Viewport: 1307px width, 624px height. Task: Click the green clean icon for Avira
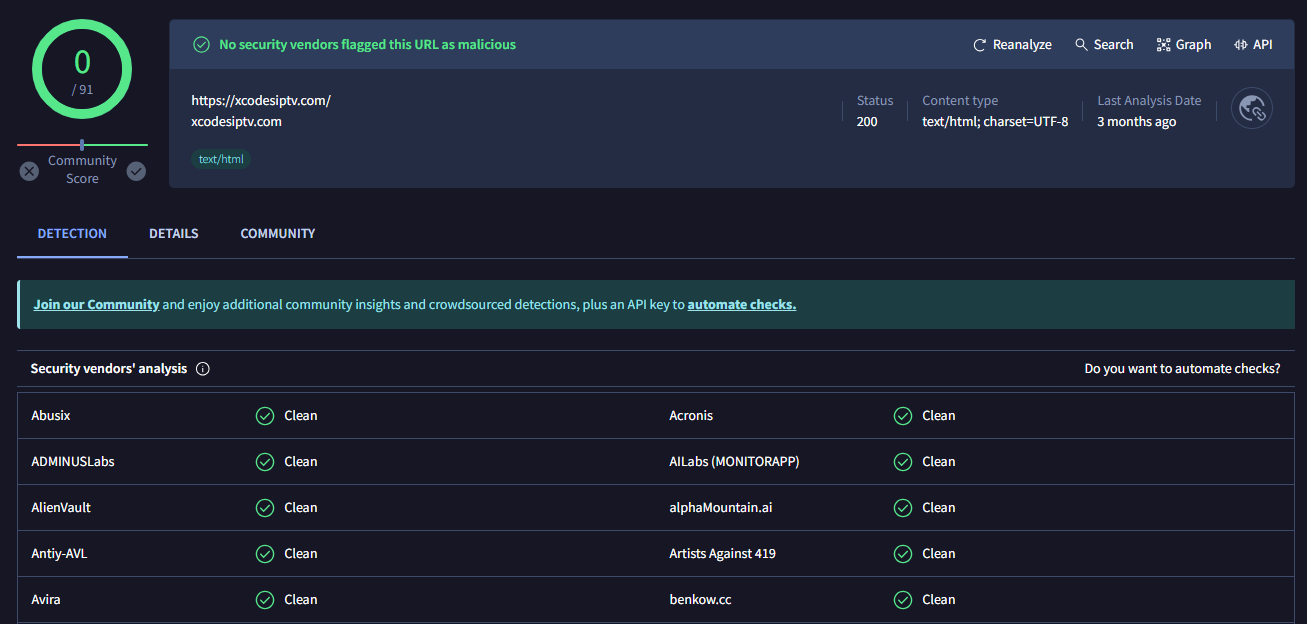tap(265, 599)
